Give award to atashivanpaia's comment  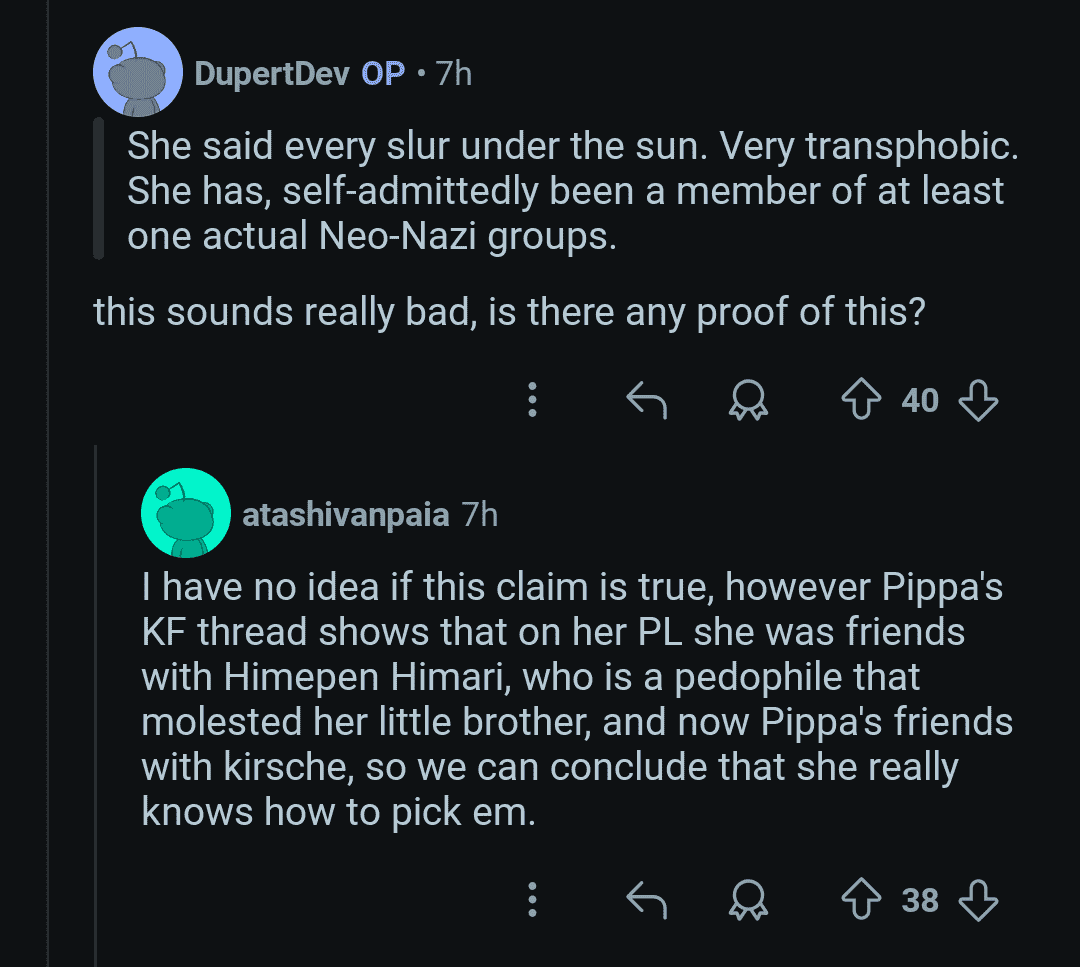748,900
